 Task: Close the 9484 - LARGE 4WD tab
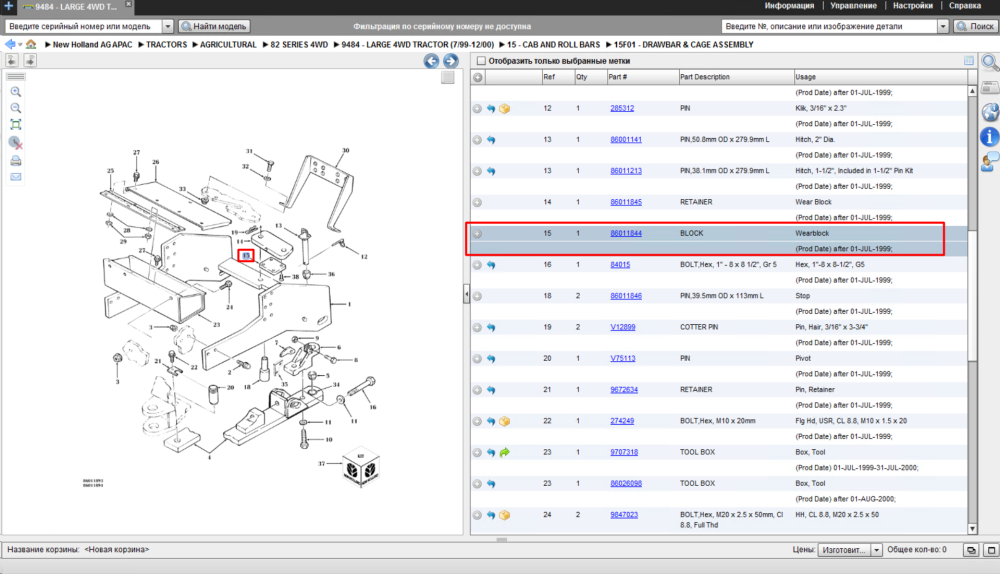coord(128,4)
